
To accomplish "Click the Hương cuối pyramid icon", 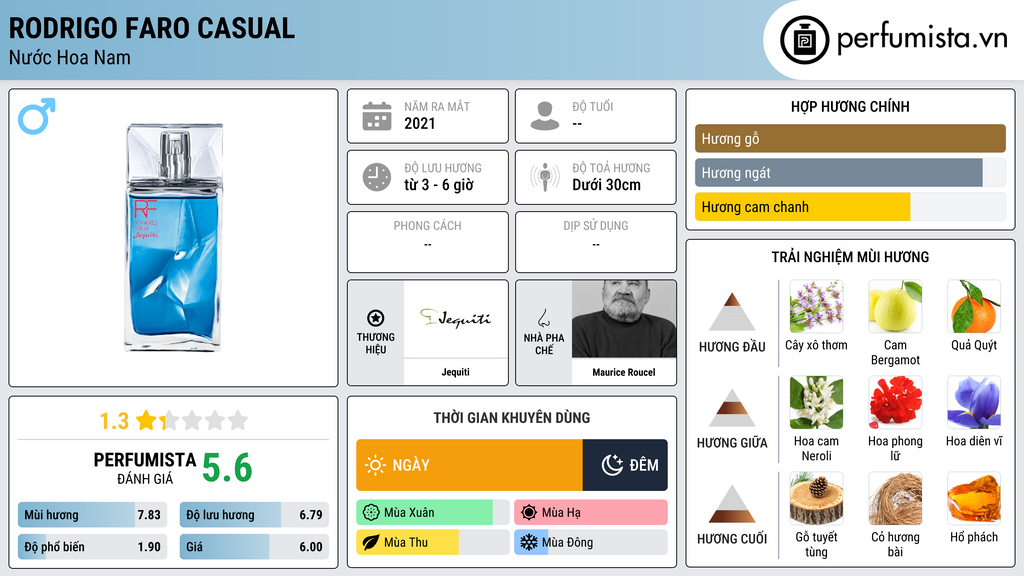I will point(732,504).
